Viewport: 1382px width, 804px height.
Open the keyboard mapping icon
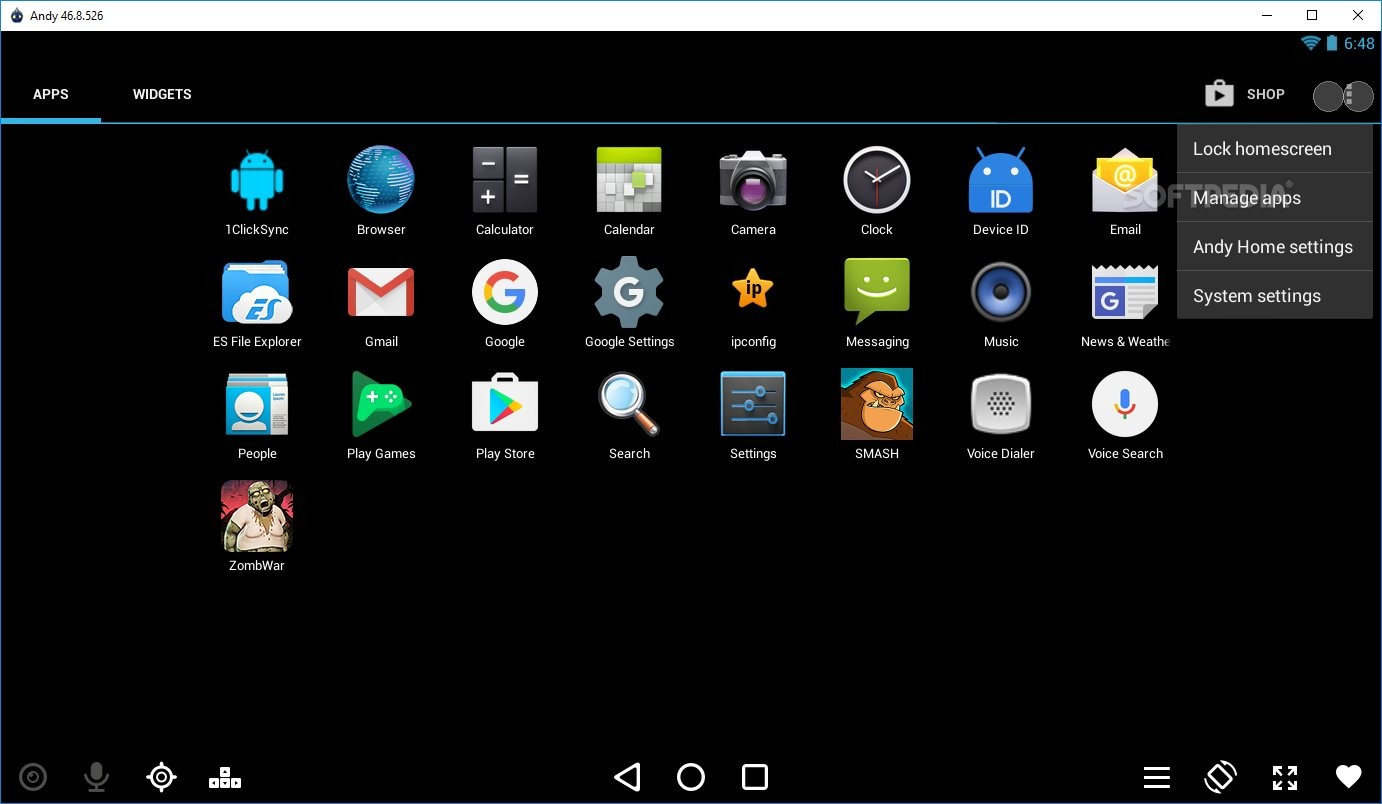(225, 777)
